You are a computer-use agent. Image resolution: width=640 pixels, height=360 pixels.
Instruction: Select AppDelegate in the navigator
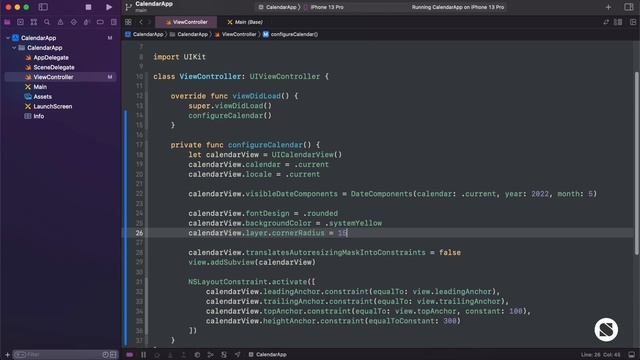[51, 58]
